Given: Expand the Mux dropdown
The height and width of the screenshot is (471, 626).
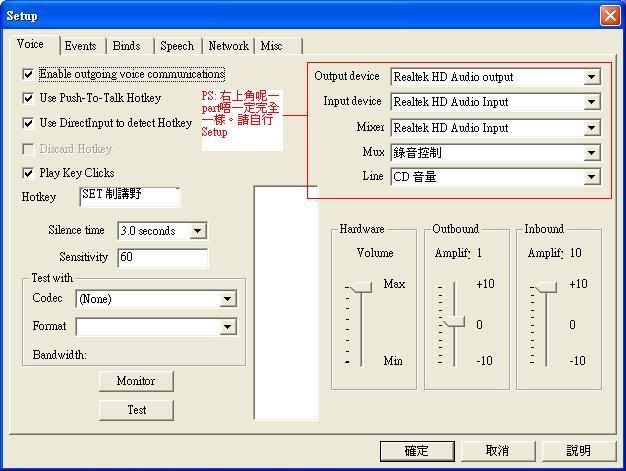Looking at the screenshot, I should [591, 153].
